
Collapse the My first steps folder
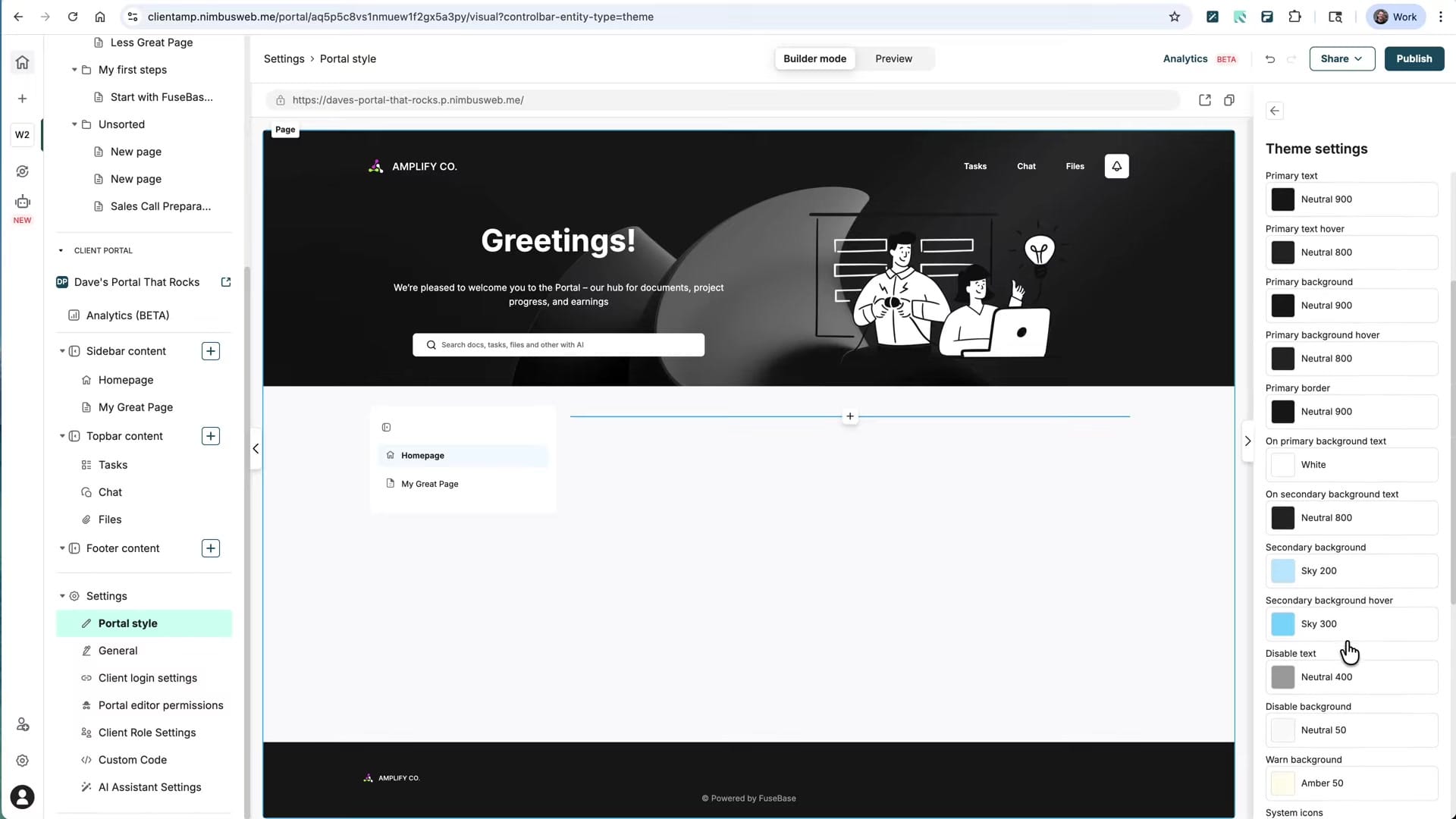(x=74, y=70)
